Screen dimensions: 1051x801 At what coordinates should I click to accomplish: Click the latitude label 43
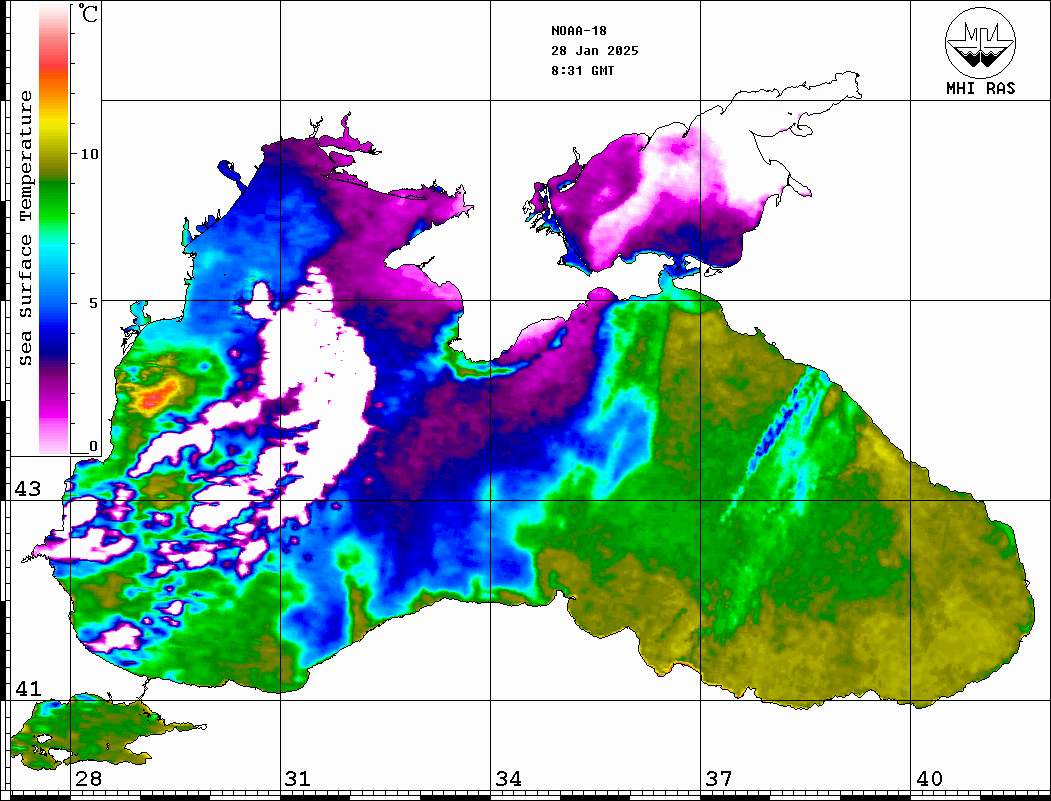pos(28,489)
